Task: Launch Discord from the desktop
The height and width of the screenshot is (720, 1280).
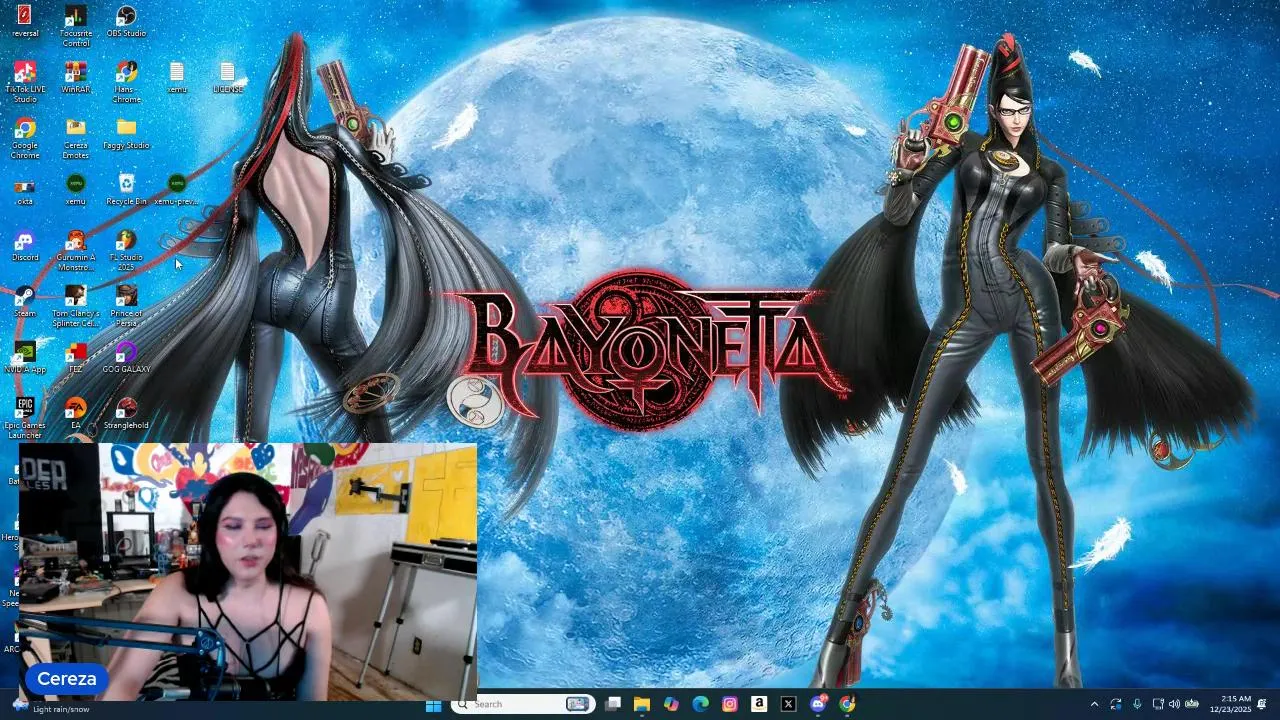Action: point(25,245)
